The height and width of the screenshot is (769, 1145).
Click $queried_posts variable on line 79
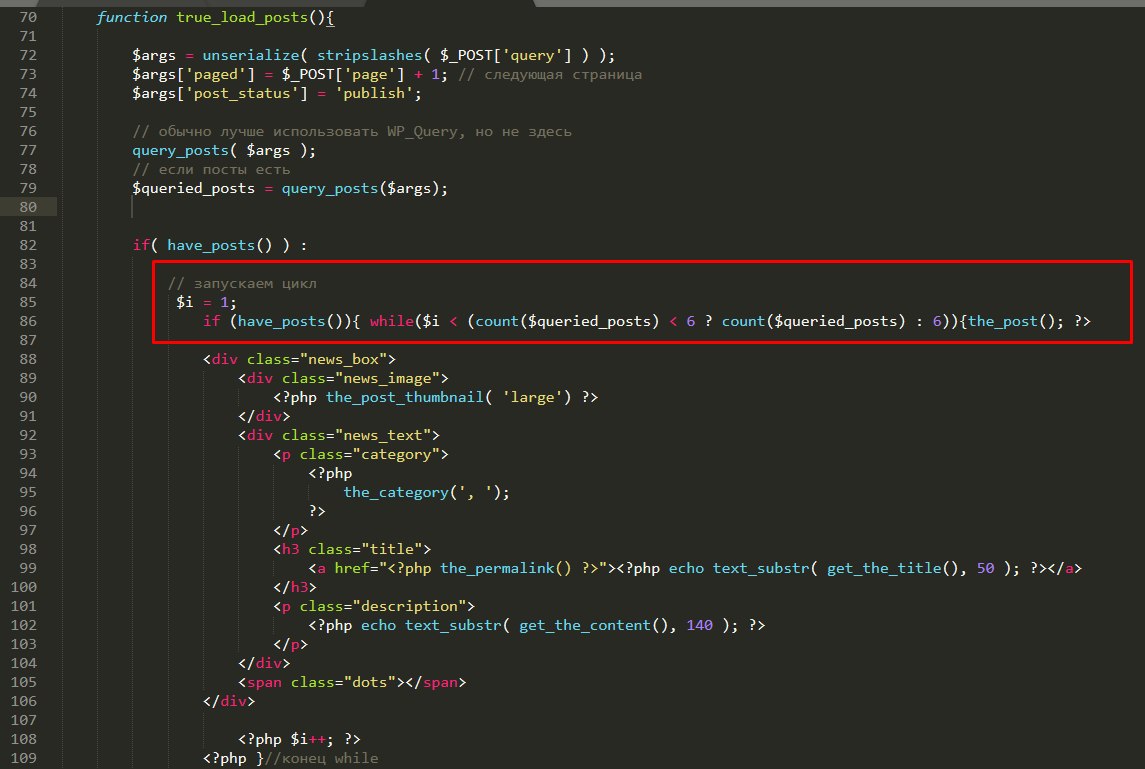[194, 188]
